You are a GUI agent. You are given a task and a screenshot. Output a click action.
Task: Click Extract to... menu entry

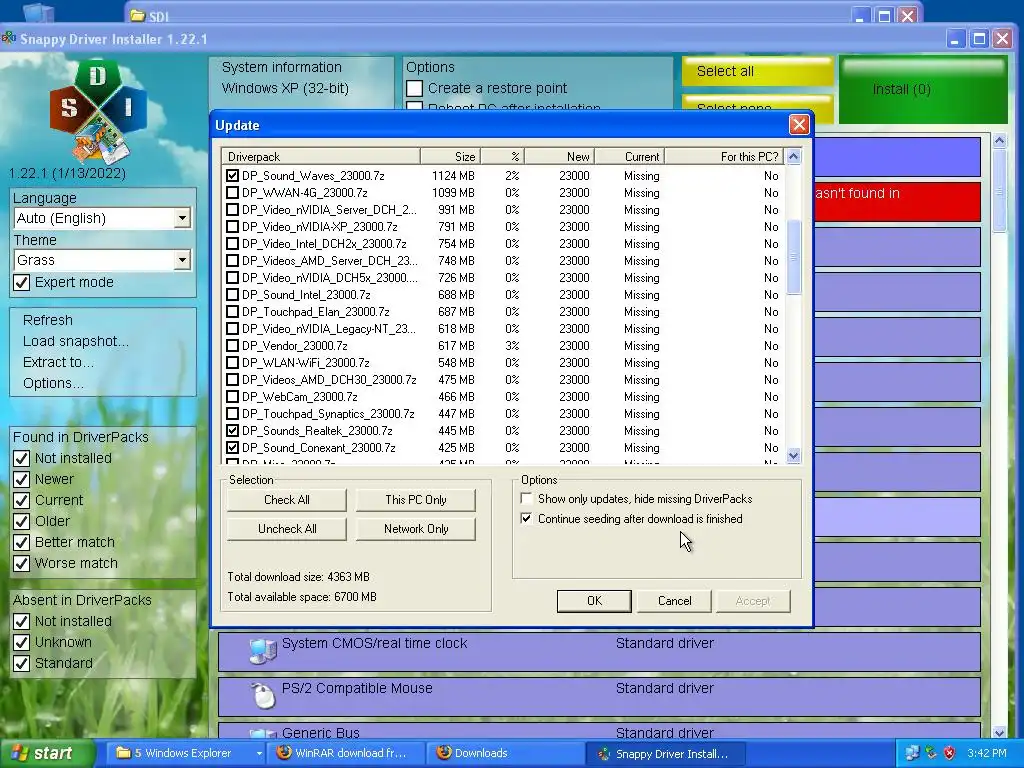tap(58, 362)
